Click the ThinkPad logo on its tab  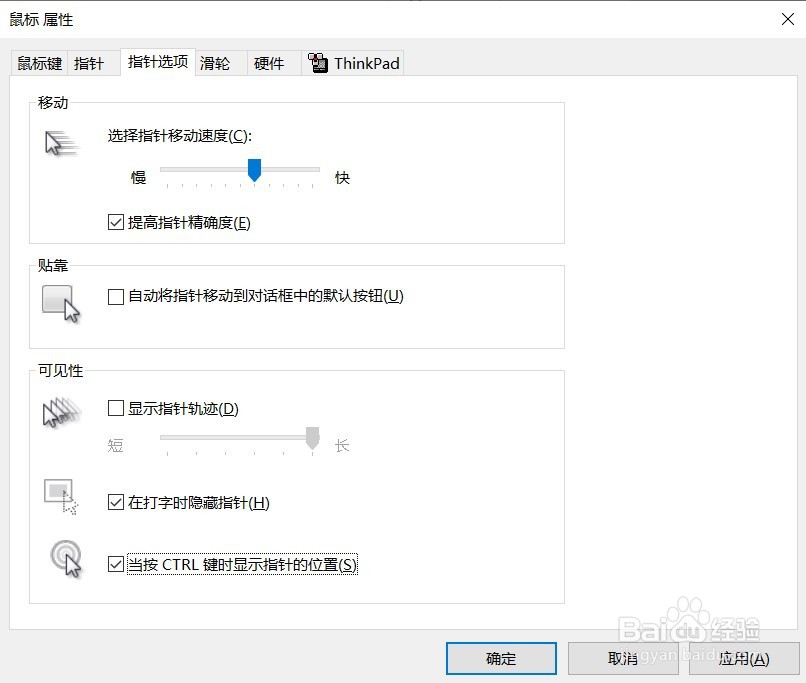click(319, 62)
